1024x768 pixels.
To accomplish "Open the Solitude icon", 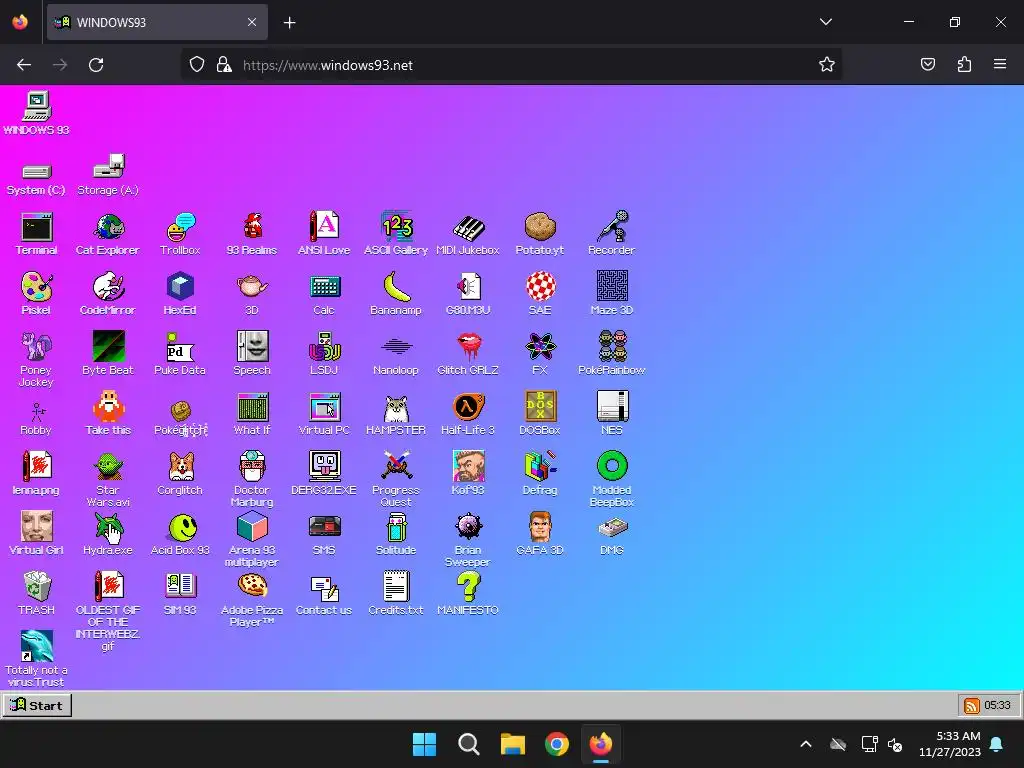I will click(396, 534).
